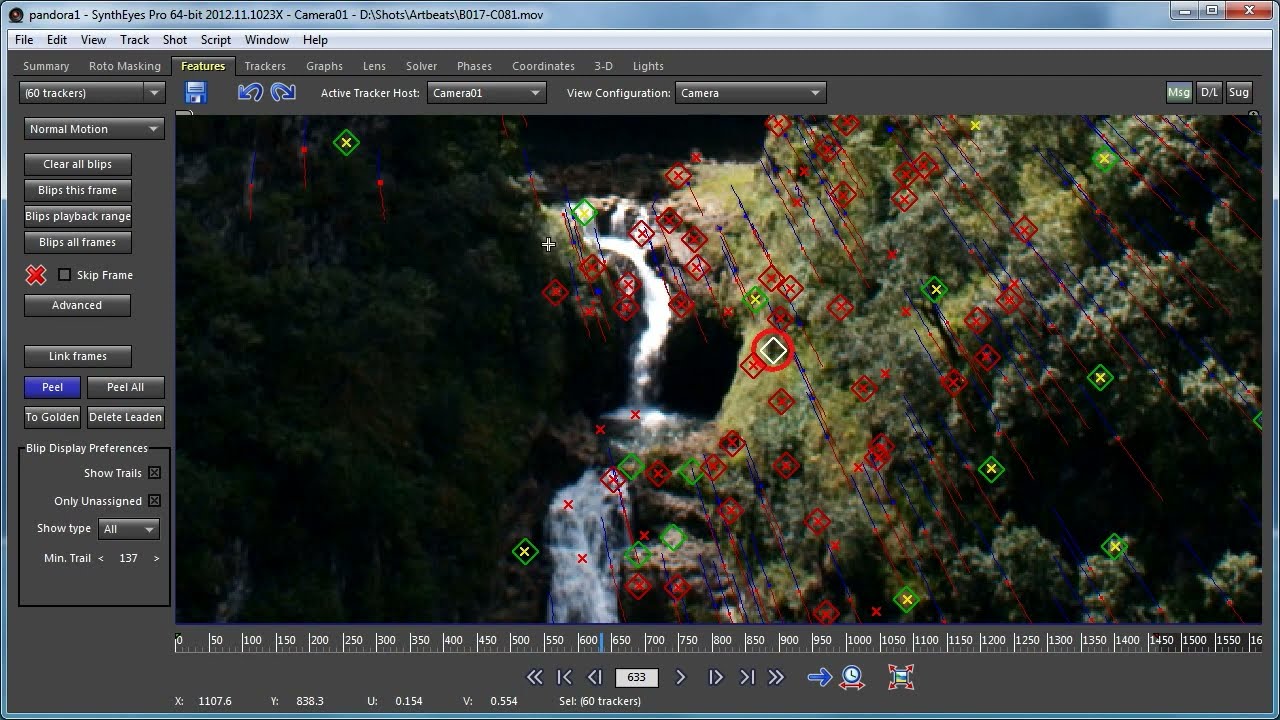Click the Redo arrow icon

283,93
